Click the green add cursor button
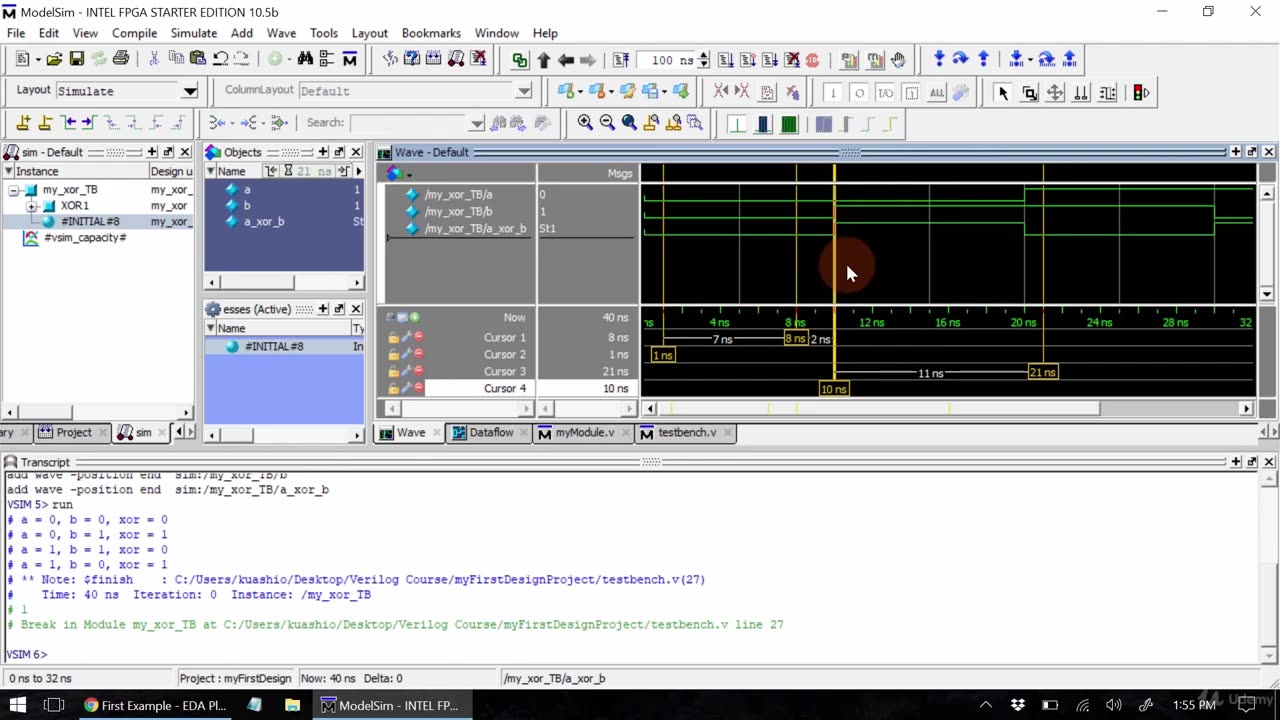 (x=414, y=317)
